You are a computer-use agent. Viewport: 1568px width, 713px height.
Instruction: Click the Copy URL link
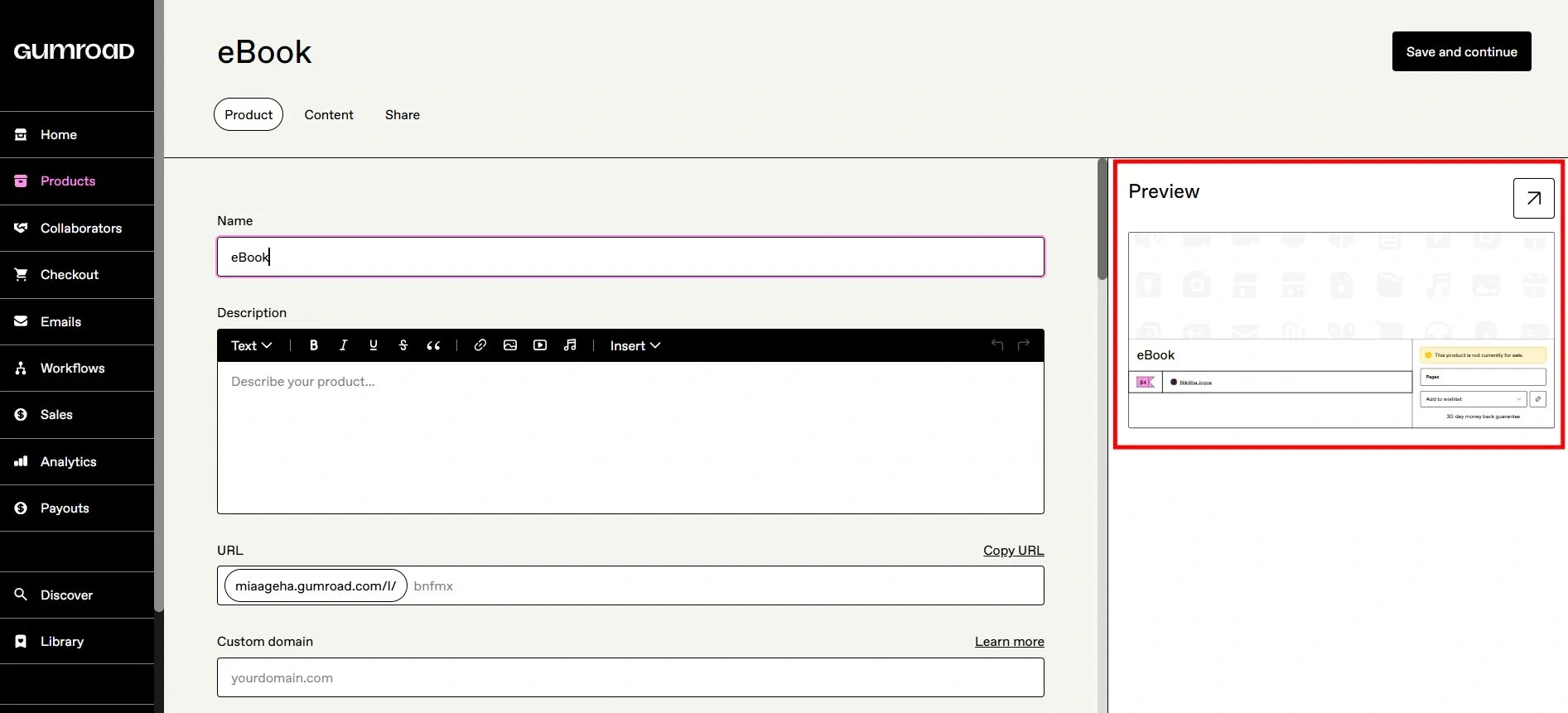[1013, 550]
